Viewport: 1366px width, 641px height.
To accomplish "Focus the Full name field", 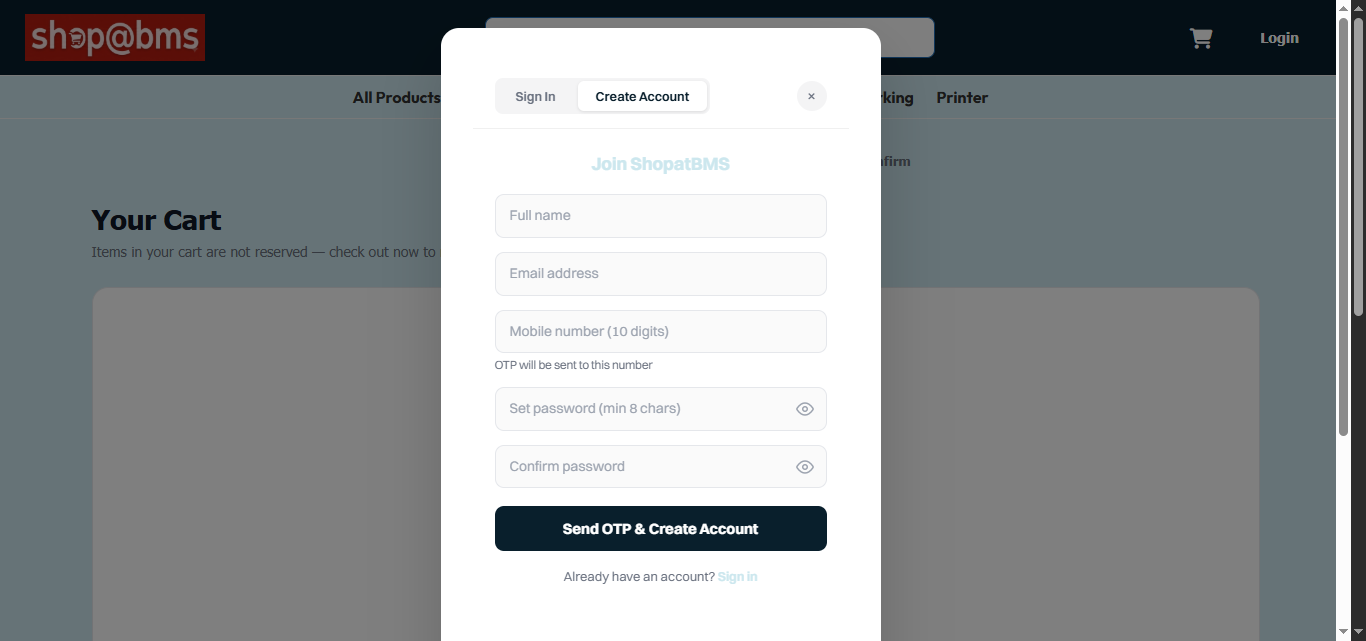I will tap(661, 216).
